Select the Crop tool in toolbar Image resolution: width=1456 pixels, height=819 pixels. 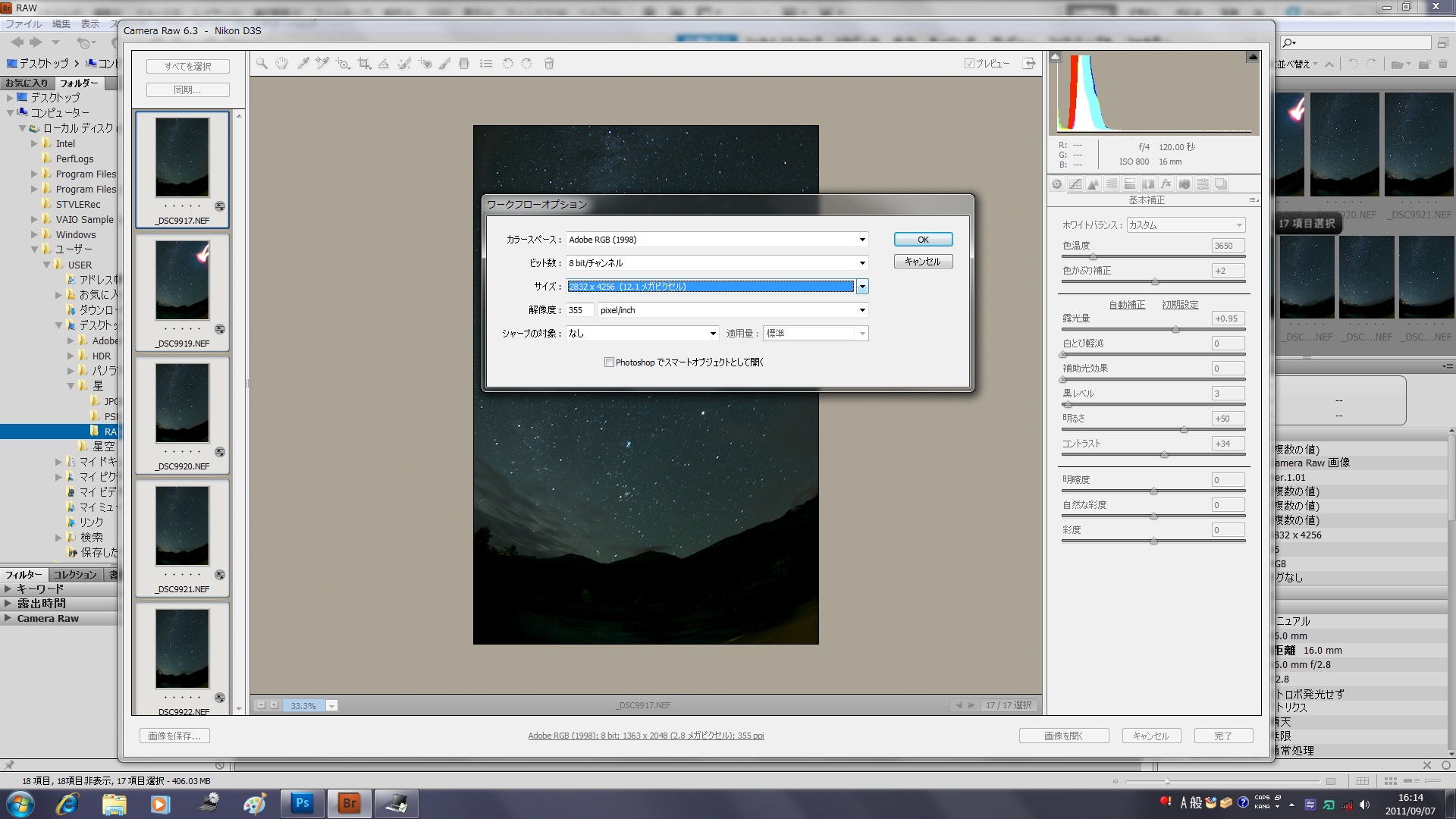point(364,64)
